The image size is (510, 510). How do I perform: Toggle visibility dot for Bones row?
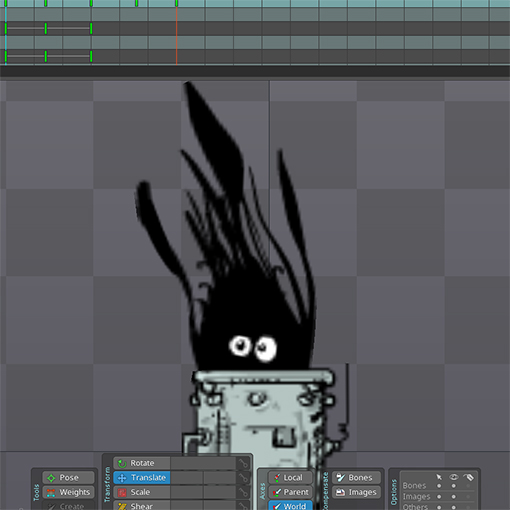454,486
